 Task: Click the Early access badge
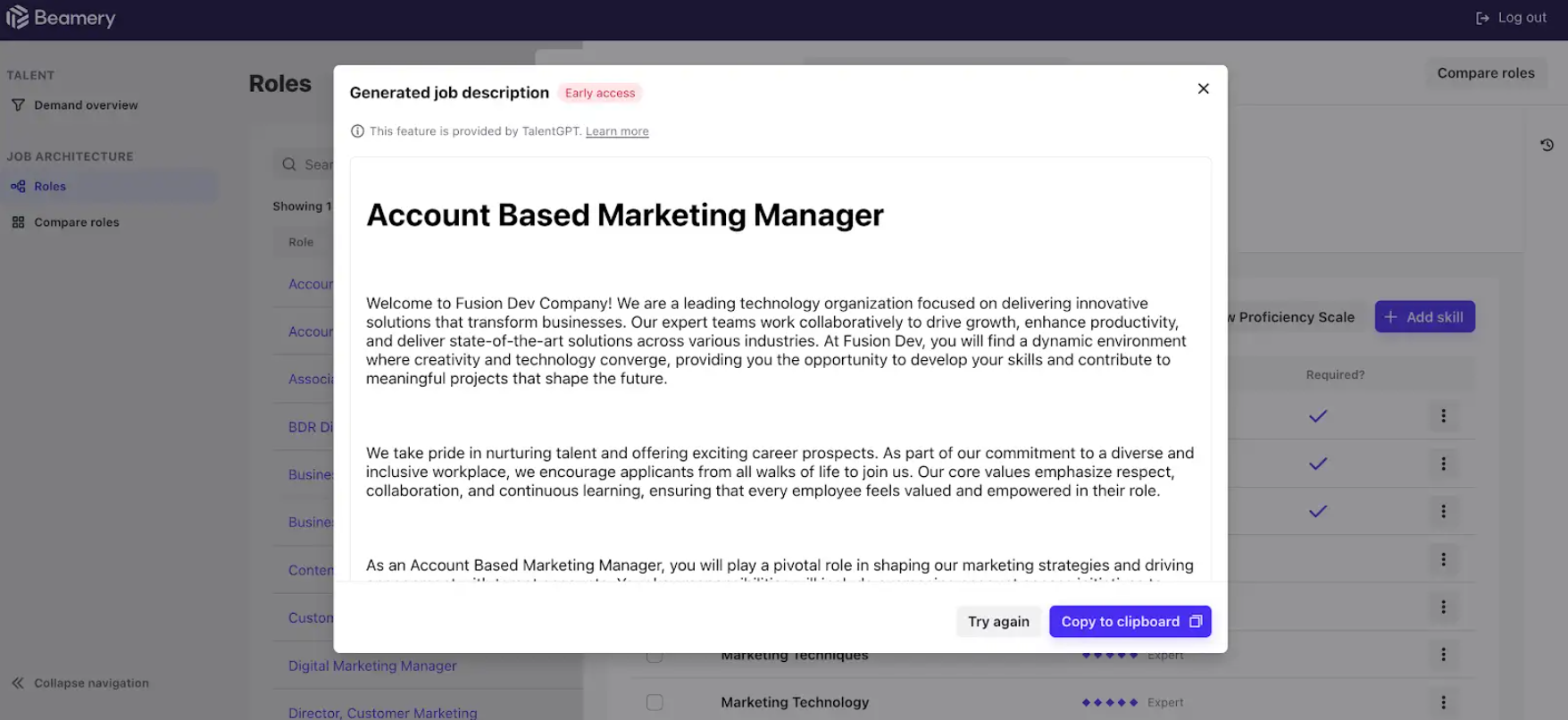tap(600, 93)
